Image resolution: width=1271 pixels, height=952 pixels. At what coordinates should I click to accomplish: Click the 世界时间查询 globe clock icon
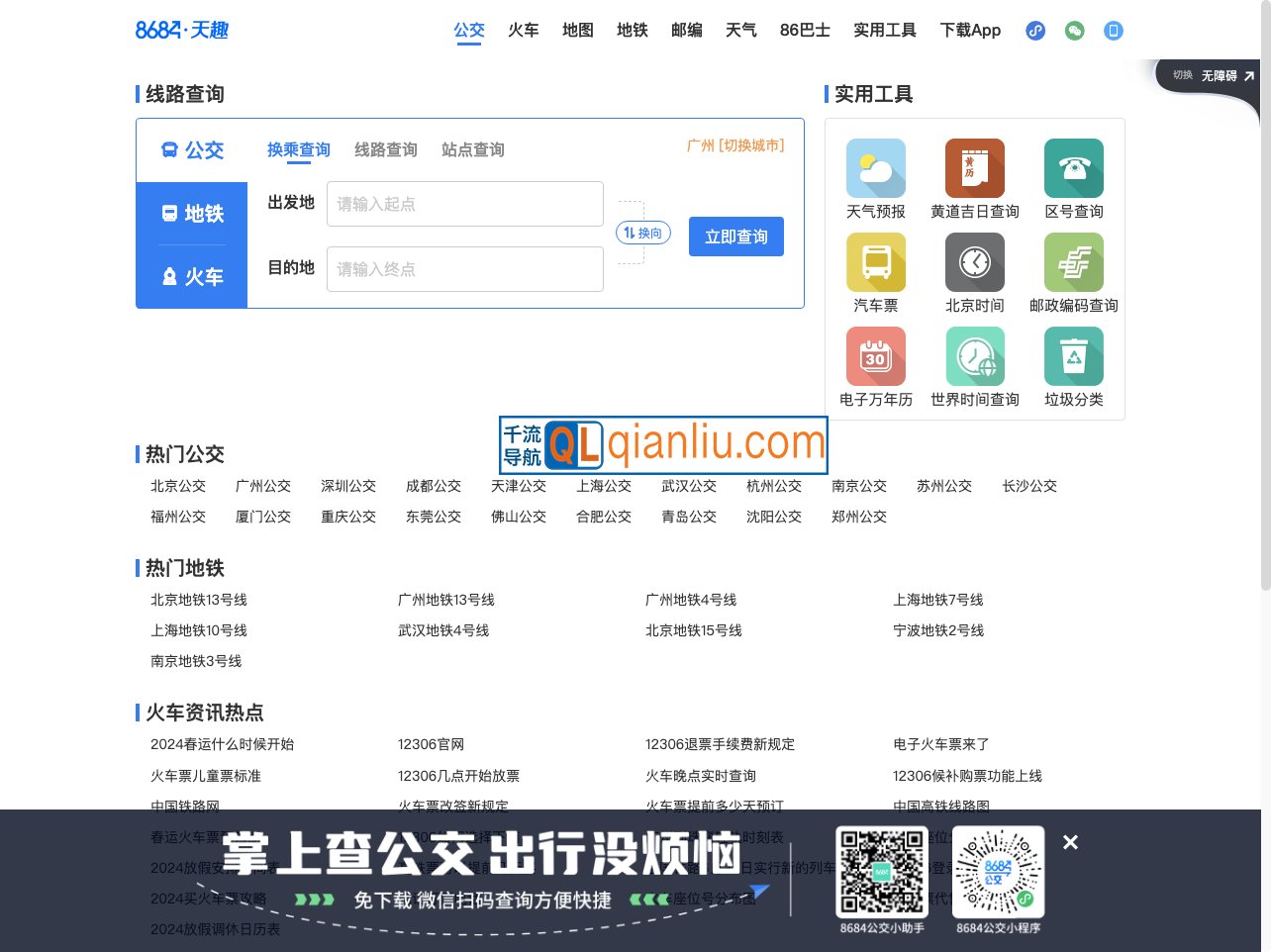point(974,356)
